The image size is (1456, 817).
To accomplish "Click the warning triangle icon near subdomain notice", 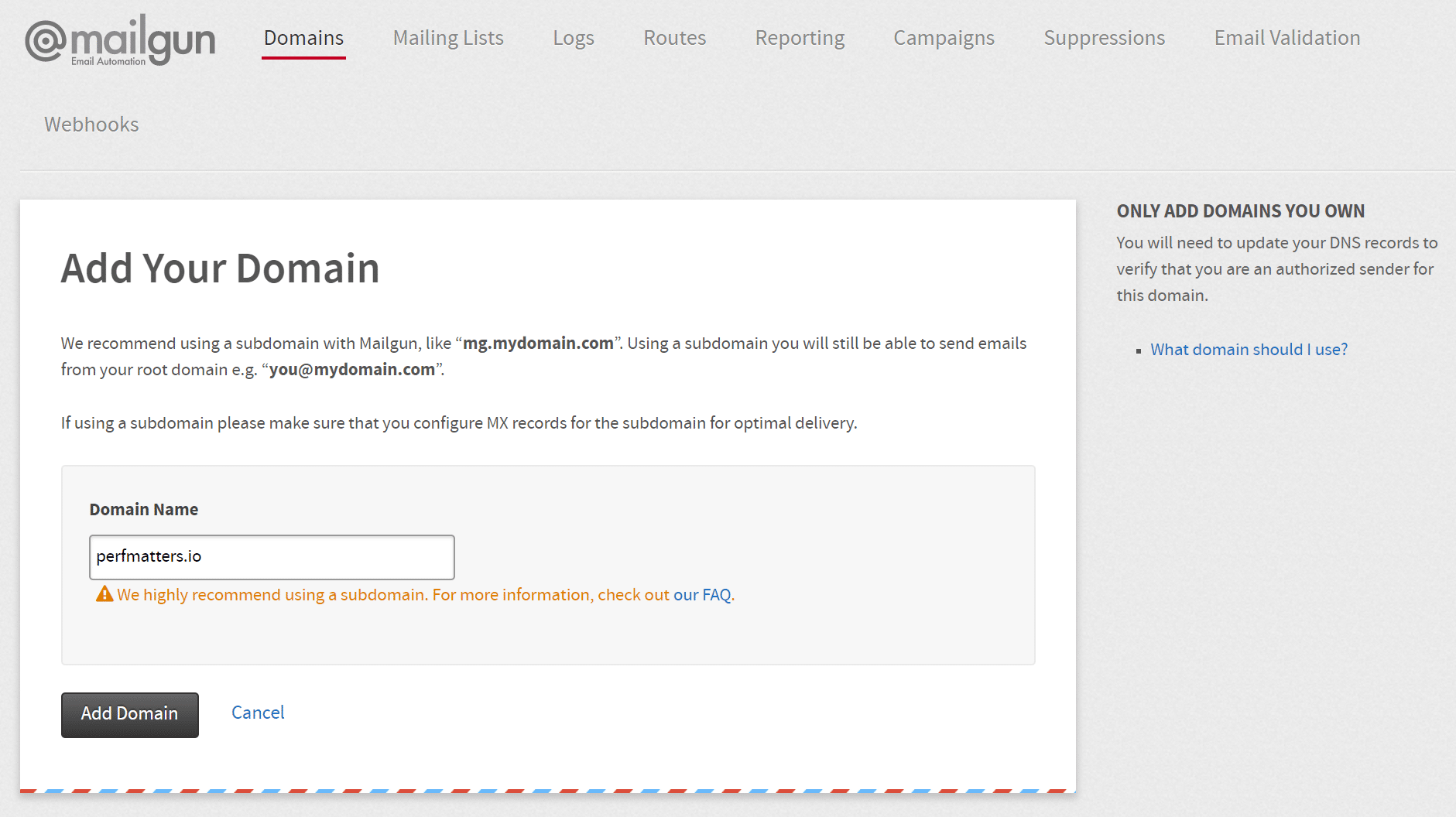I will (104, 594).
